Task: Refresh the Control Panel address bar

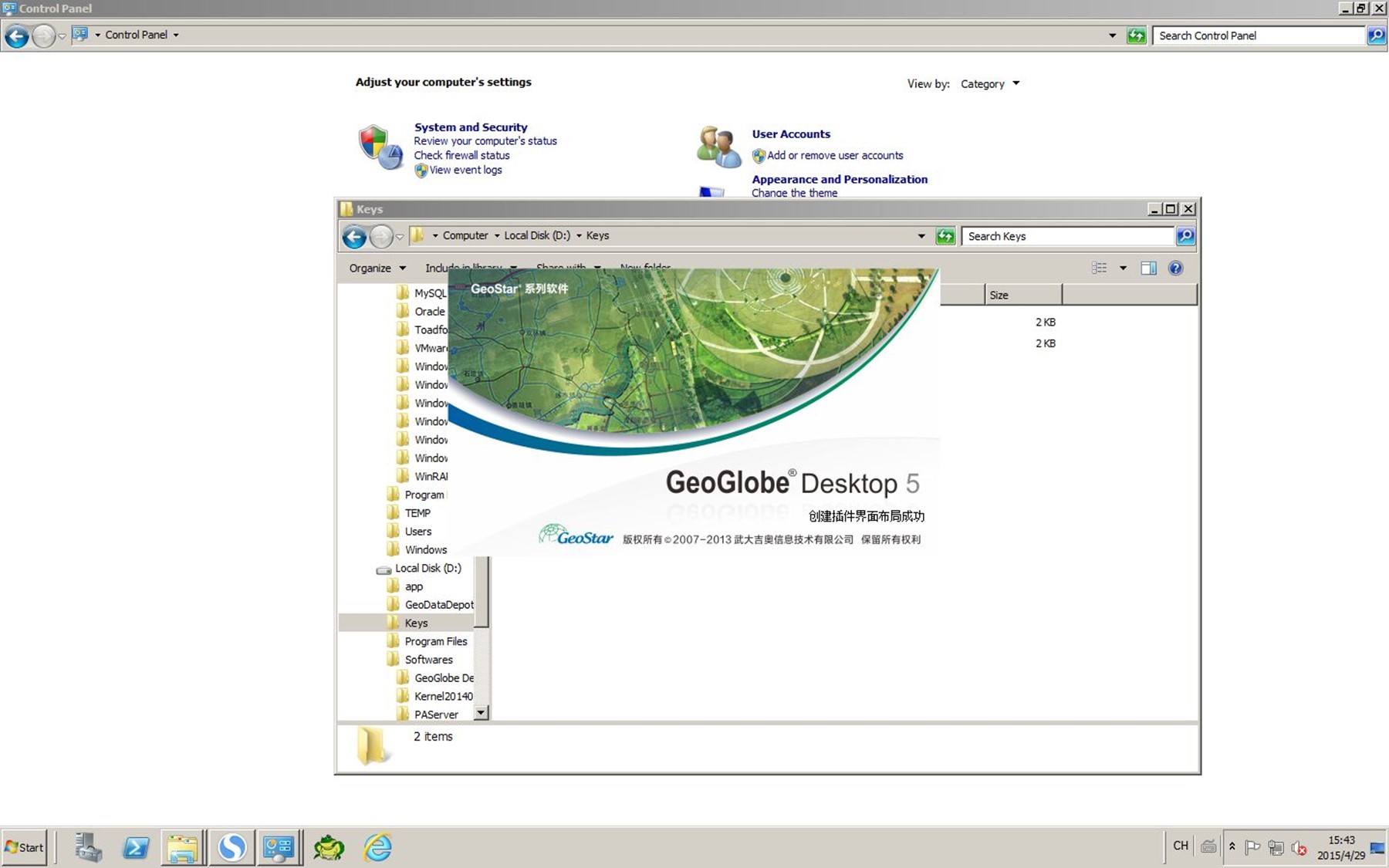Action: pos(1136,35)
